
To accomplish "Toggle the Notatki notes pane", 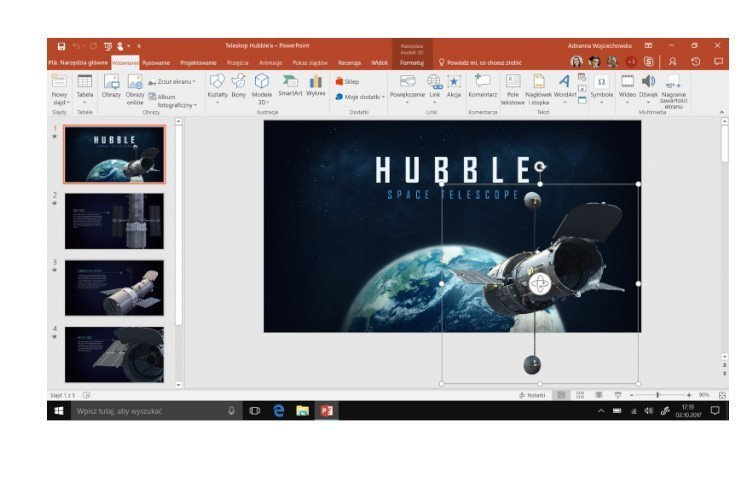I will coord(533,395).
